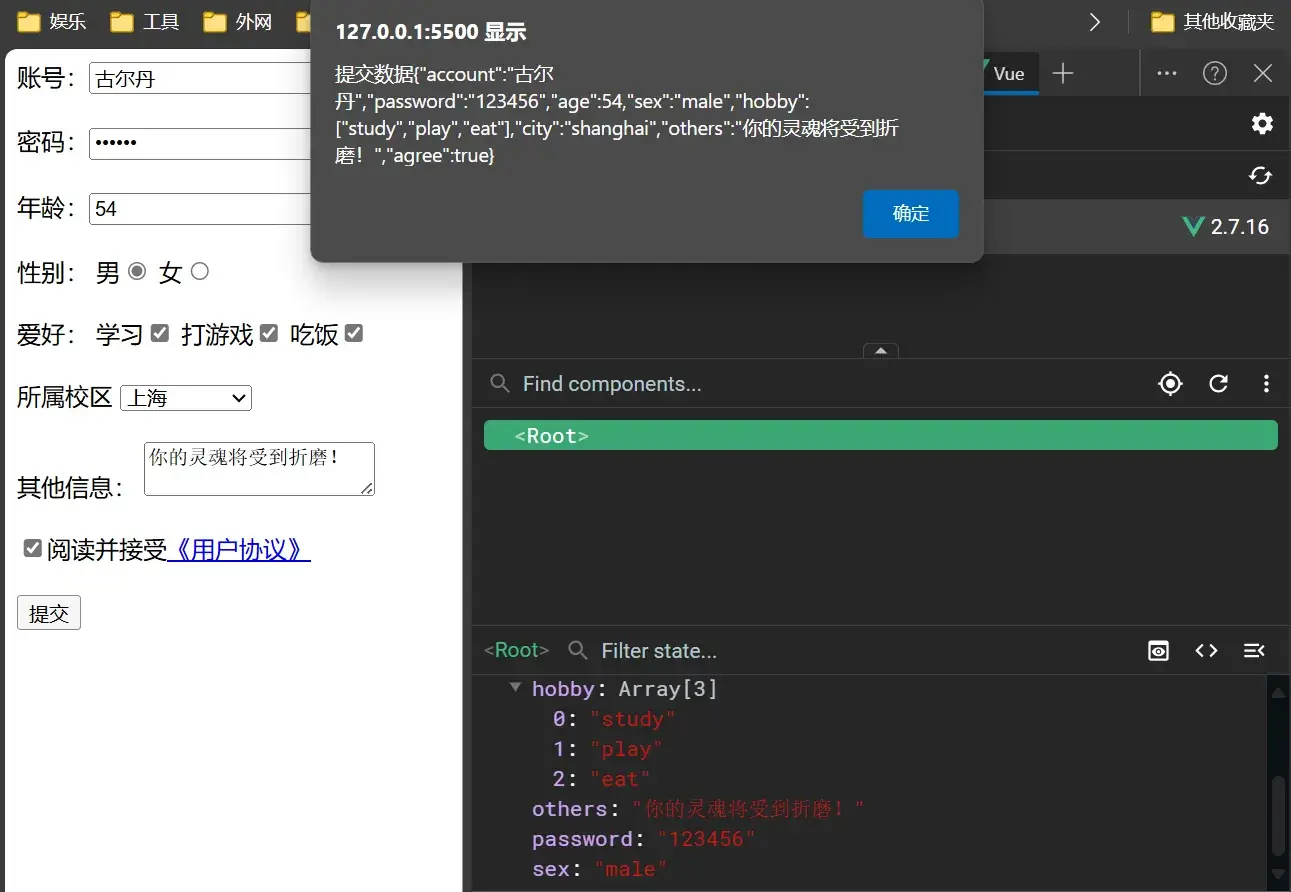Close the devtools panel

(x=1263, y=73)
